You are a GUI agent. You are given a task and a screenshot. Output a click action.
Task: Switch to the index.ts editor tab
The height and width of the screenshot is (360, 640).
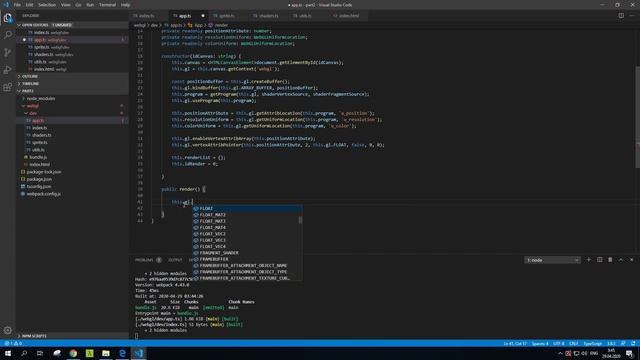tap(149, 16)
